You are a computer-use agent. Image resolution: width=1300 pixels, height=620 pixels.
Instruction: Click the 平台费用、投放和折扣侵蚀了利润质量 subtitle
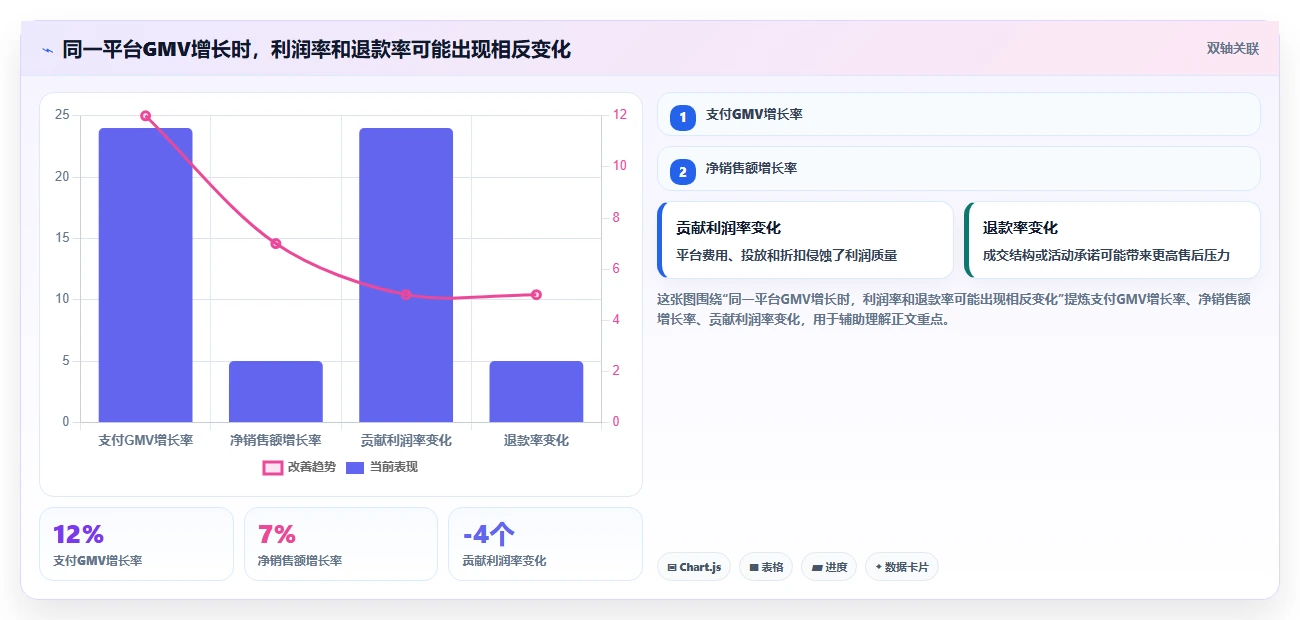coord(787,255)
